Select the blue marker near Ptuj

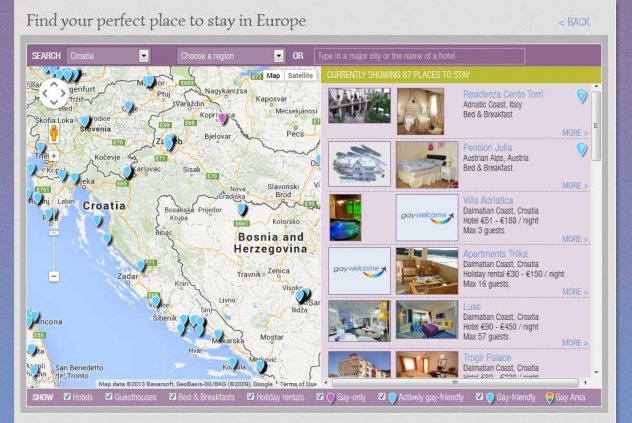(150, 81)
